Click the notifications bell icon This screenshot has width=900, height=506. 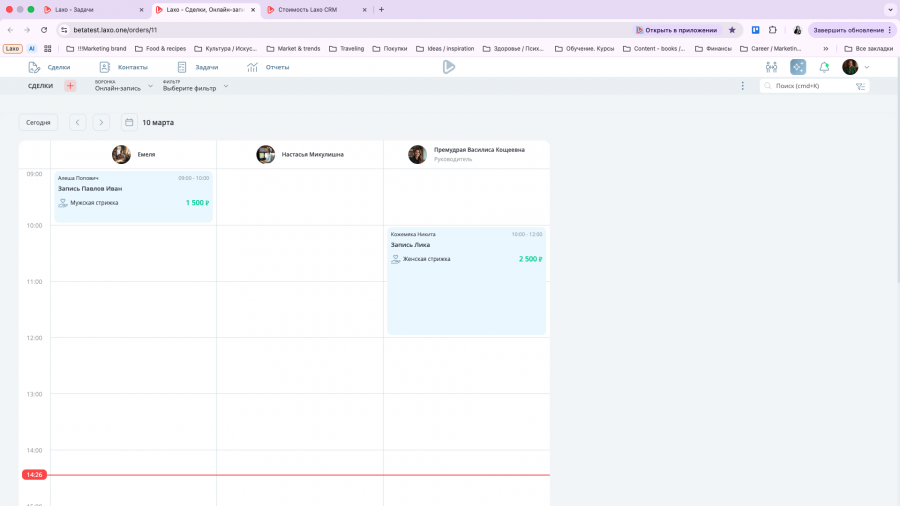tap(824, 67)
